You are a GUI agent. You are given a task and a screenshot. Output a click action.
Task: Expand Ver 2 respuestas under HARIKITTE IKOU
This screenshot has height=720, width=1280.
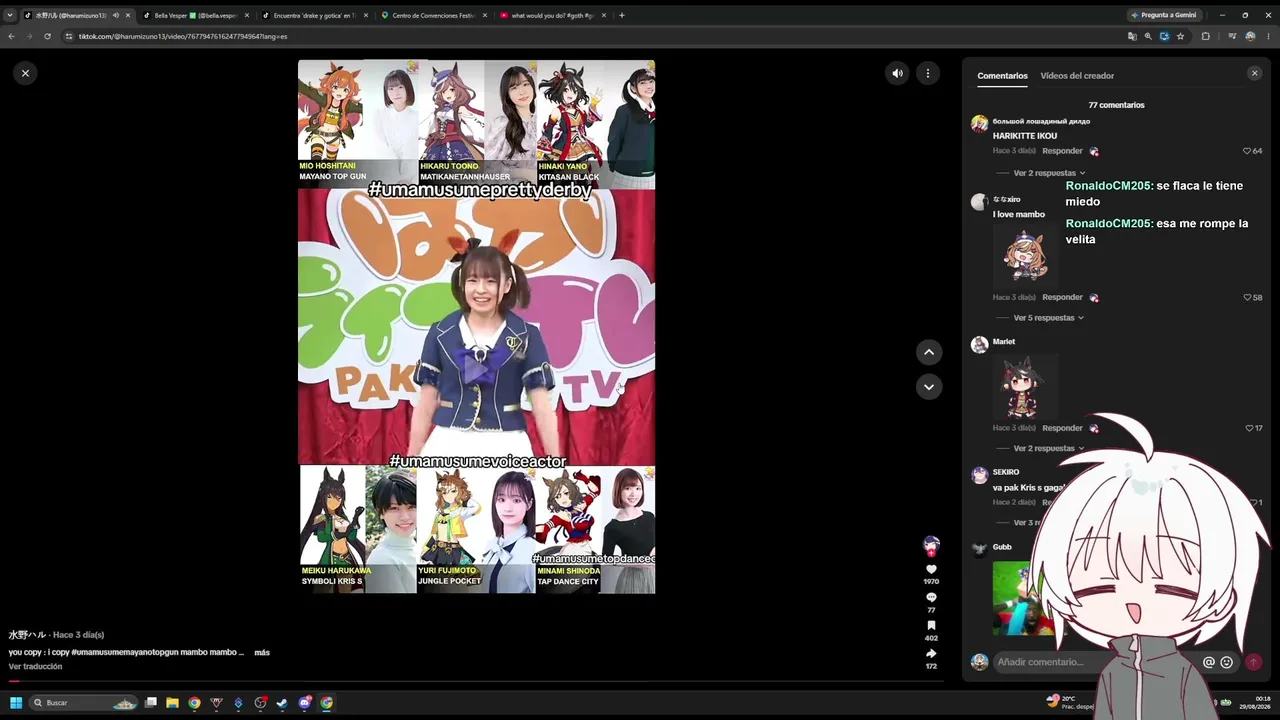[x=1049, y=173]
